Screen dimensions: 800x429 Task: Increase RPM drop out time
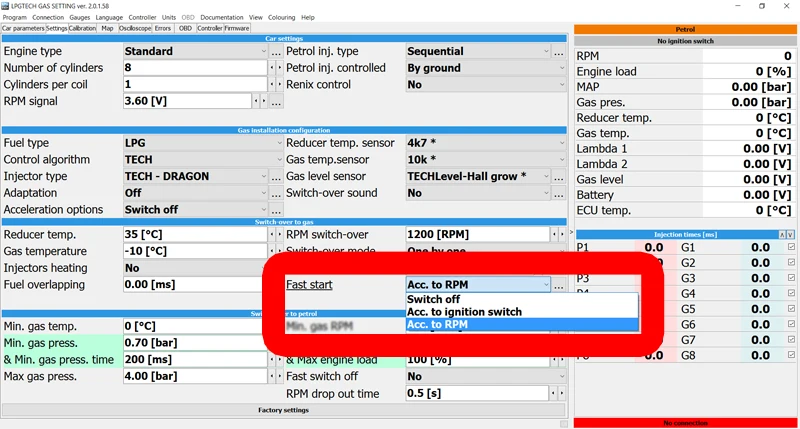tap(562, 393)
